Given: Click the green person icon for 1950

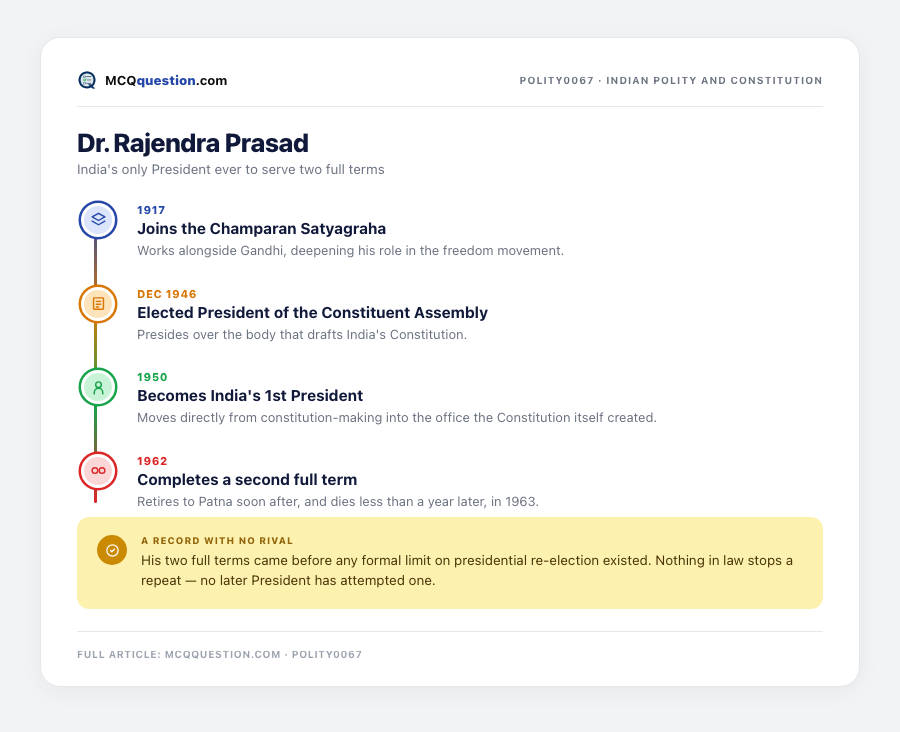Looking at the screenshot, I should (98, 387).
